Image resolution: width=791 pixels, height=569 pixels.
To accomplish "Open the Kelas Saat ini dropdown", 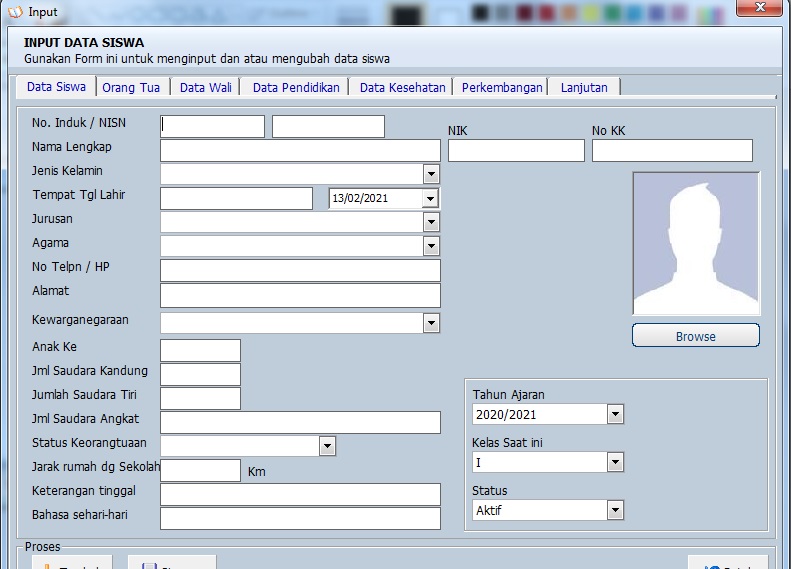I will [x=615, y=462].
